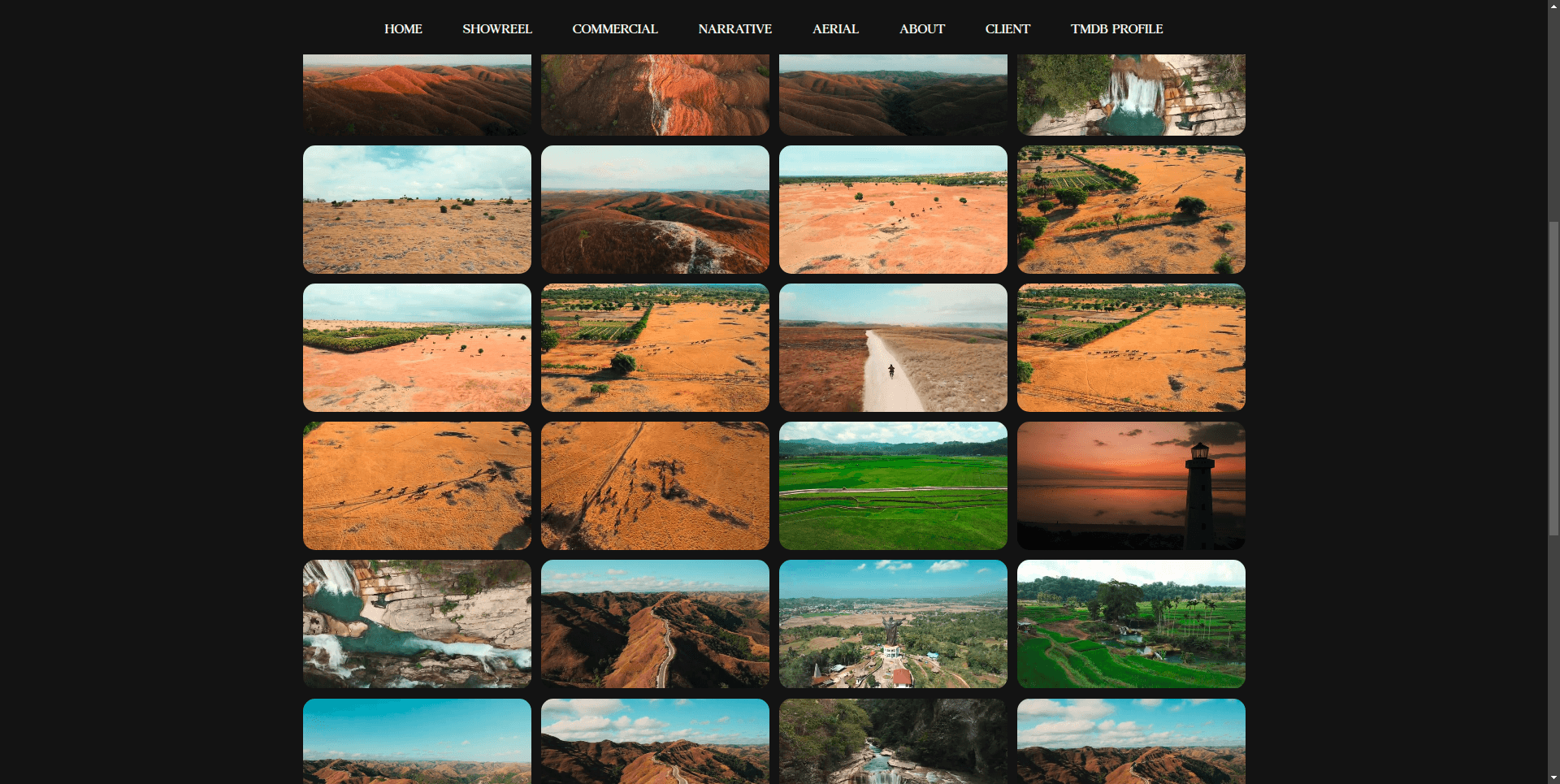Open the turquoise river rapids thumbnail

click(x=417, y=623)
